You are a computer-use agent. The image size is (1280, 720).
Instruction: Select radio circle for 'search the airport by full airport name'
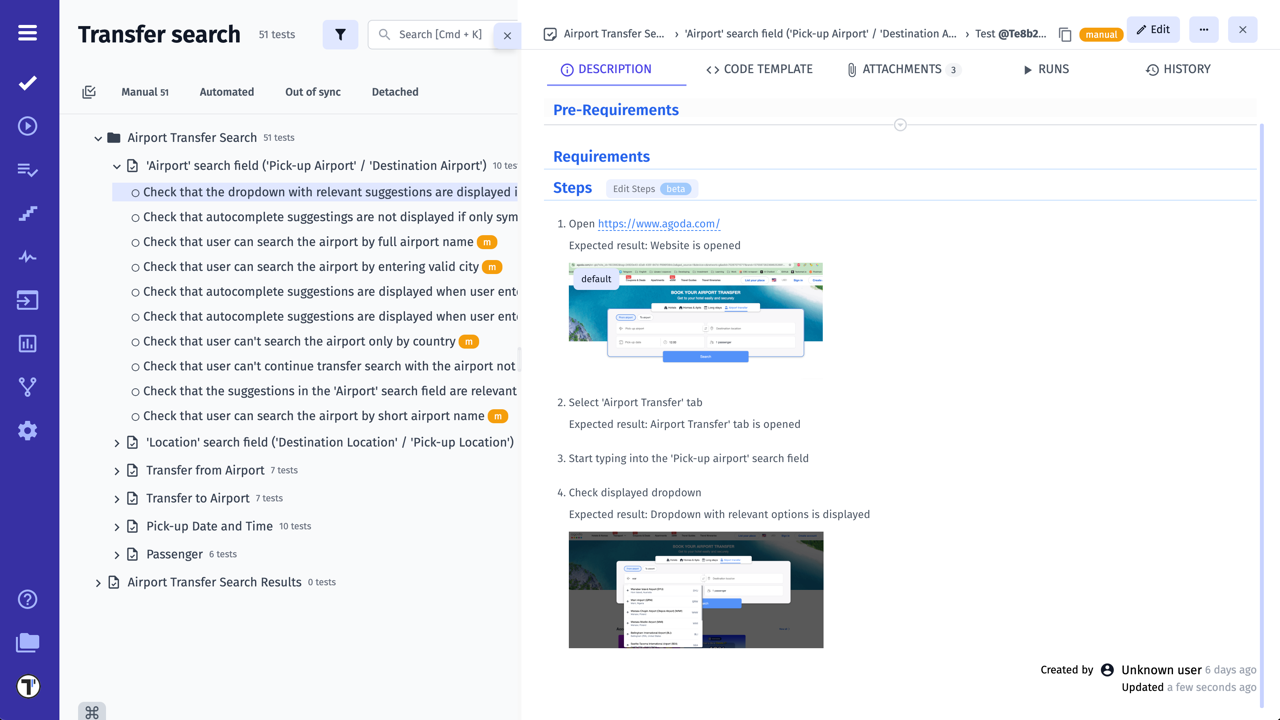[x=135, y=243]
